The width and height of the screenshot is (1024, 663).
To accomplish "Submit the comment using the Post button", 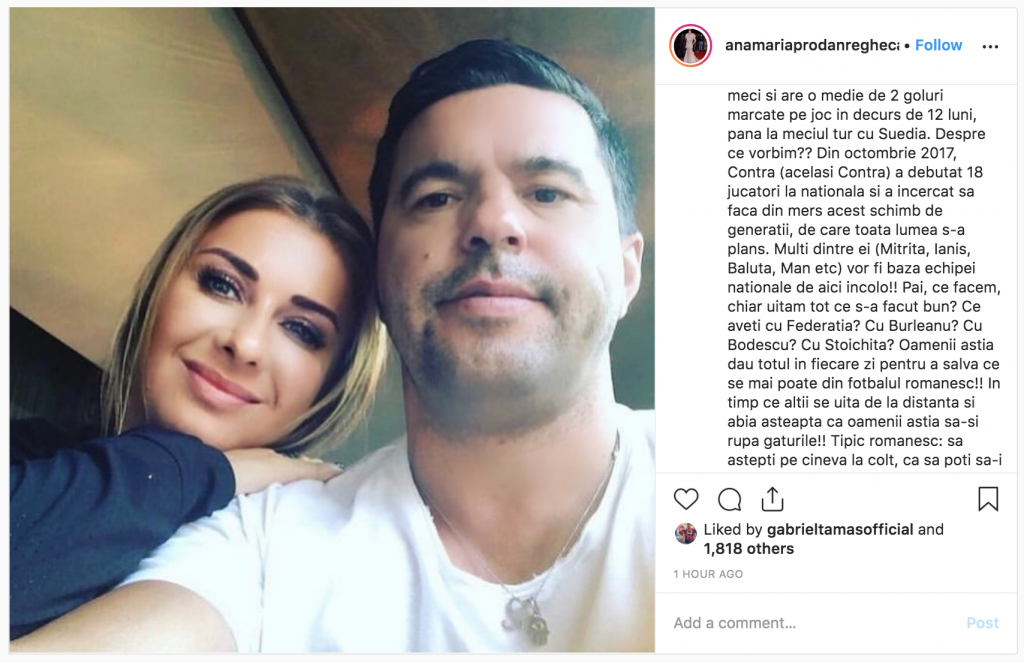I will 982,623.
